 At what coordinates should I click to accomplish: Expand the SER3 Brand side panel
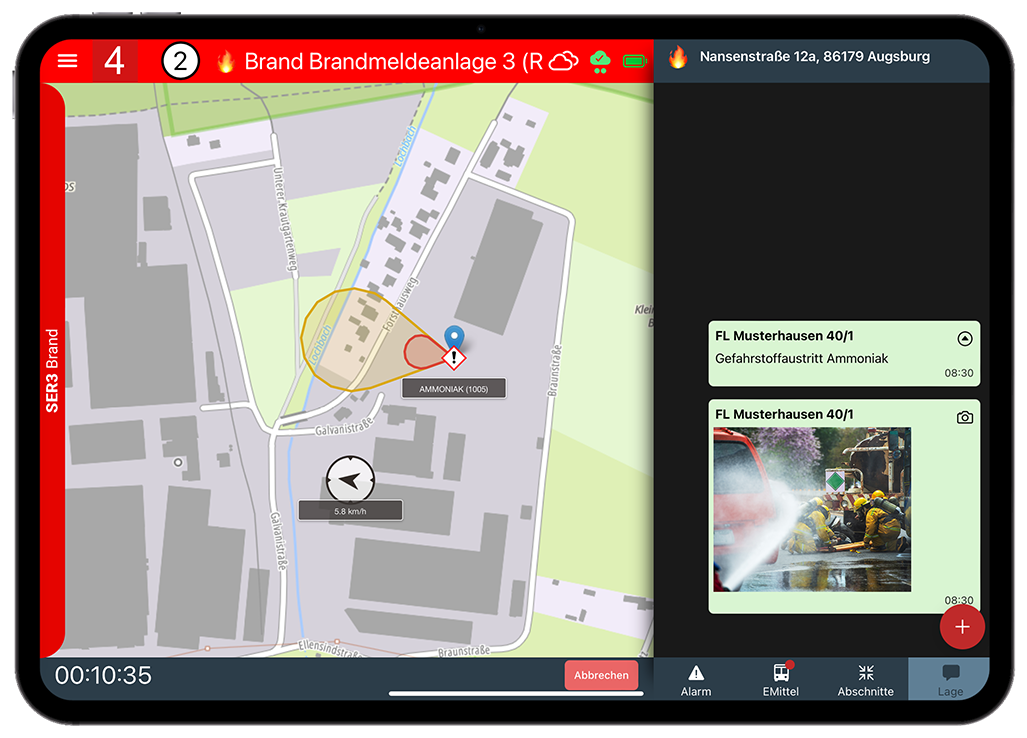click(x=52, y=370)
